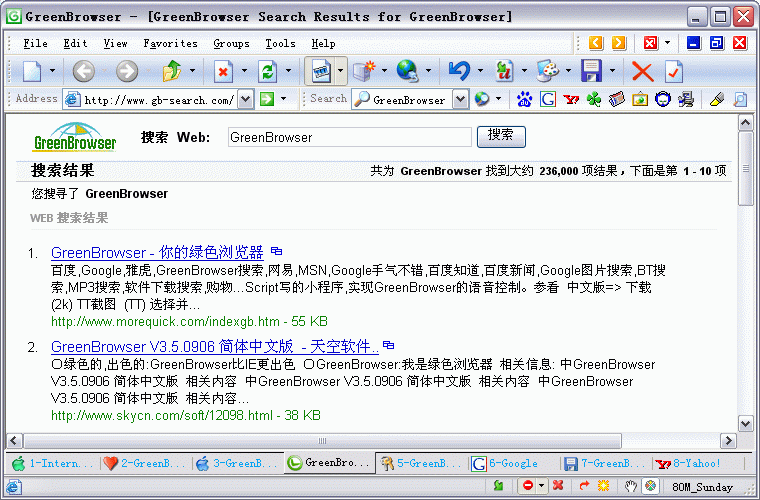This screenshot has width=760, height=500.
Task: Click the green Go arrow beside address bar
Action: tap(267, 99)
